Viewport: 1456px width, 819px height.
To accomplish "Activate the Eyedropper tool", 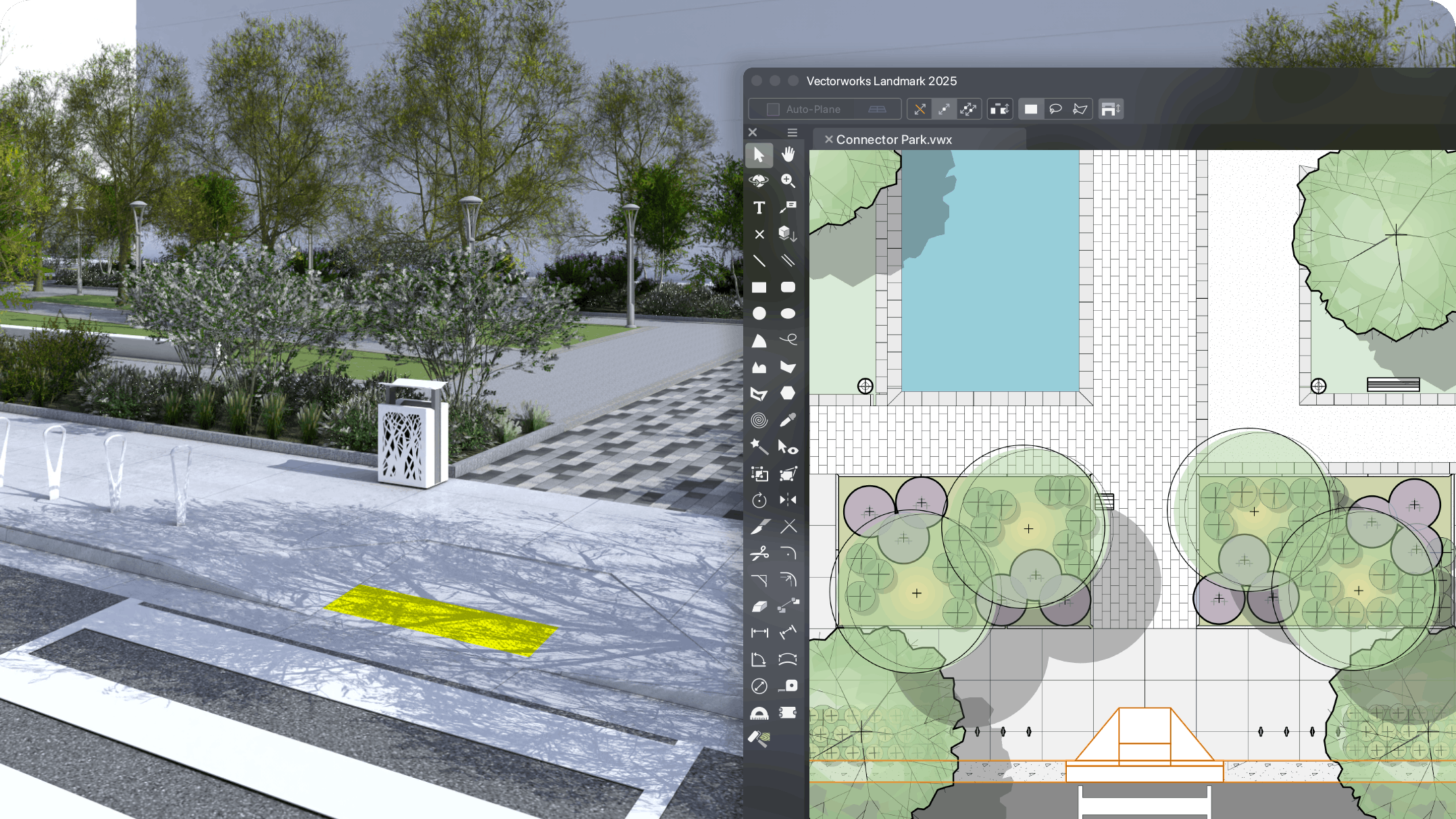I will [788, 420].
